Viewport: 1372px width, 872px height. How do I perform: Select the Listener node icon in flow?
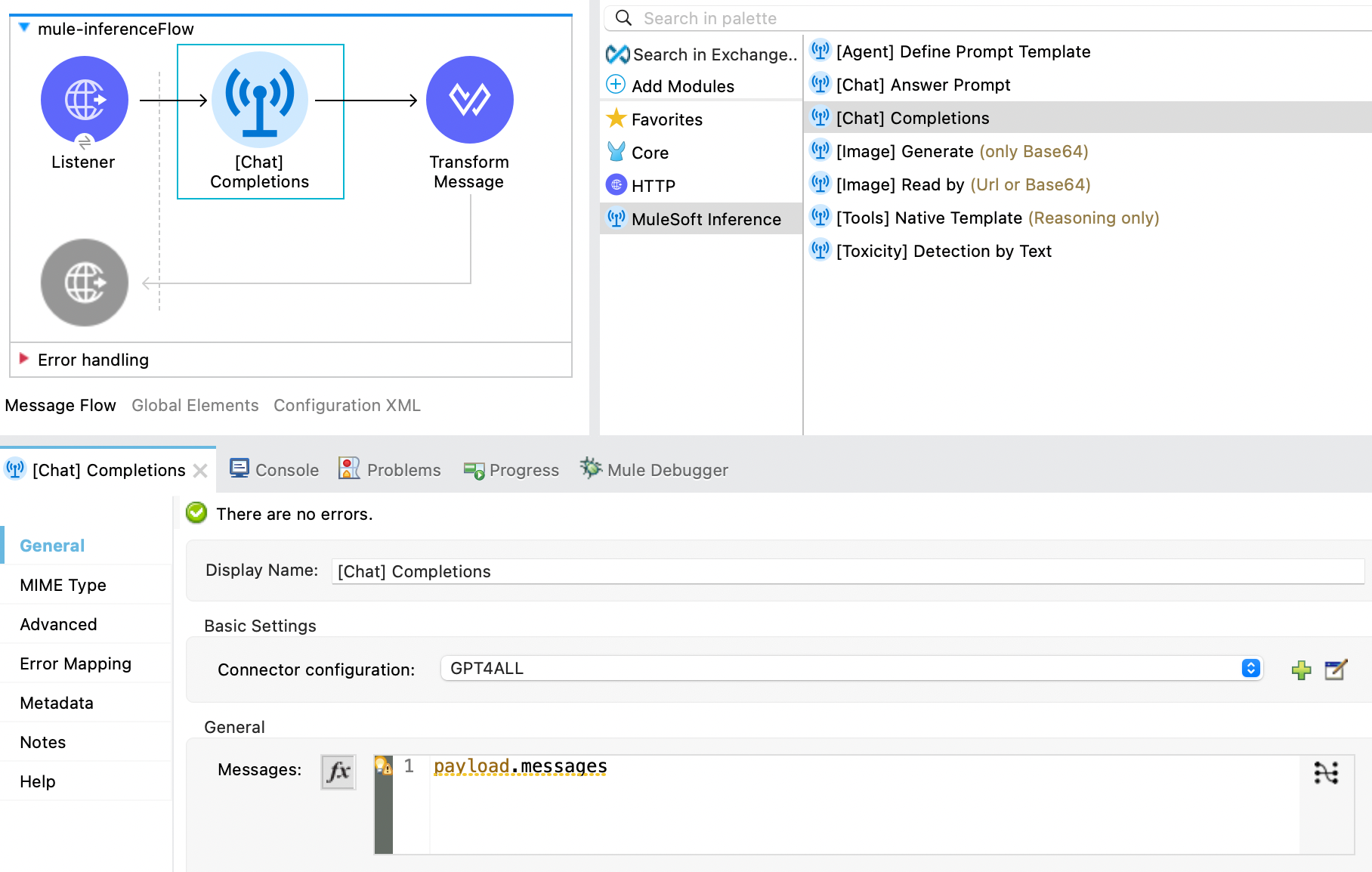(85, 100)
